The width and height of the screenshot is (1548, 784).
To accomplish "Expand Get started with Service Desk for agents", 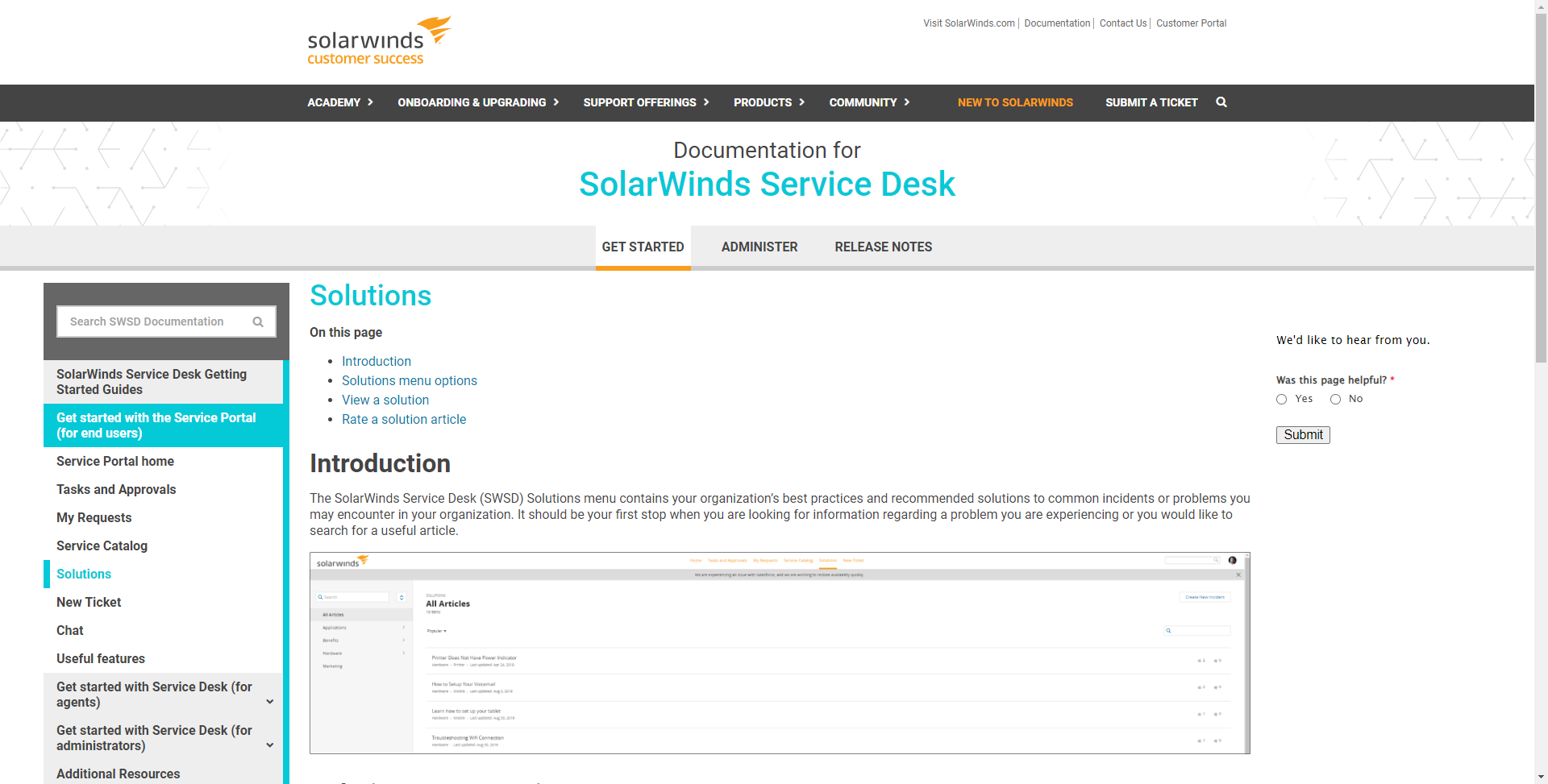I will coord(270,702).
